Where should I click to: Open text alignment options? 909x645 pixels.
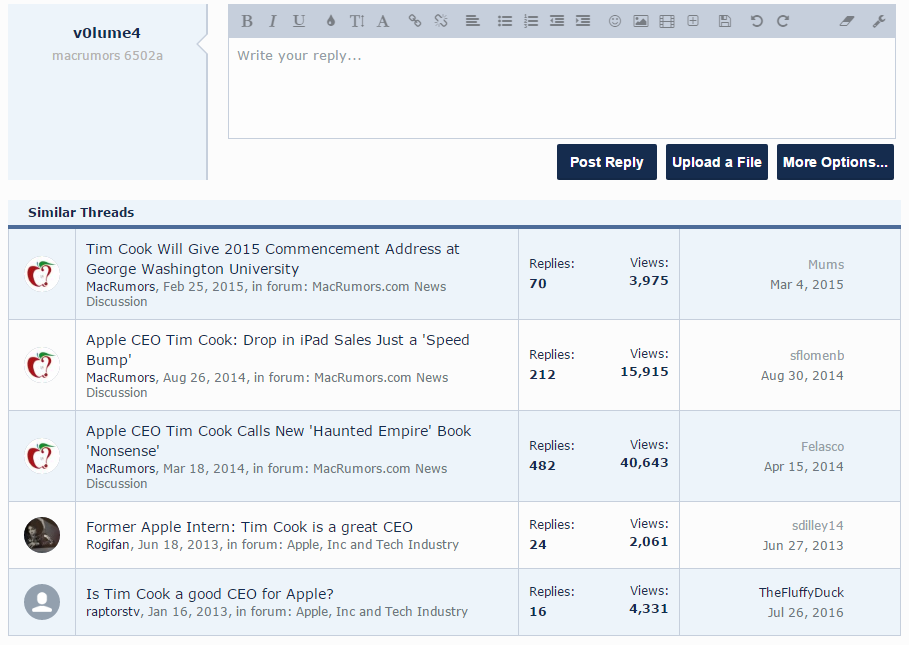point(472,21)
